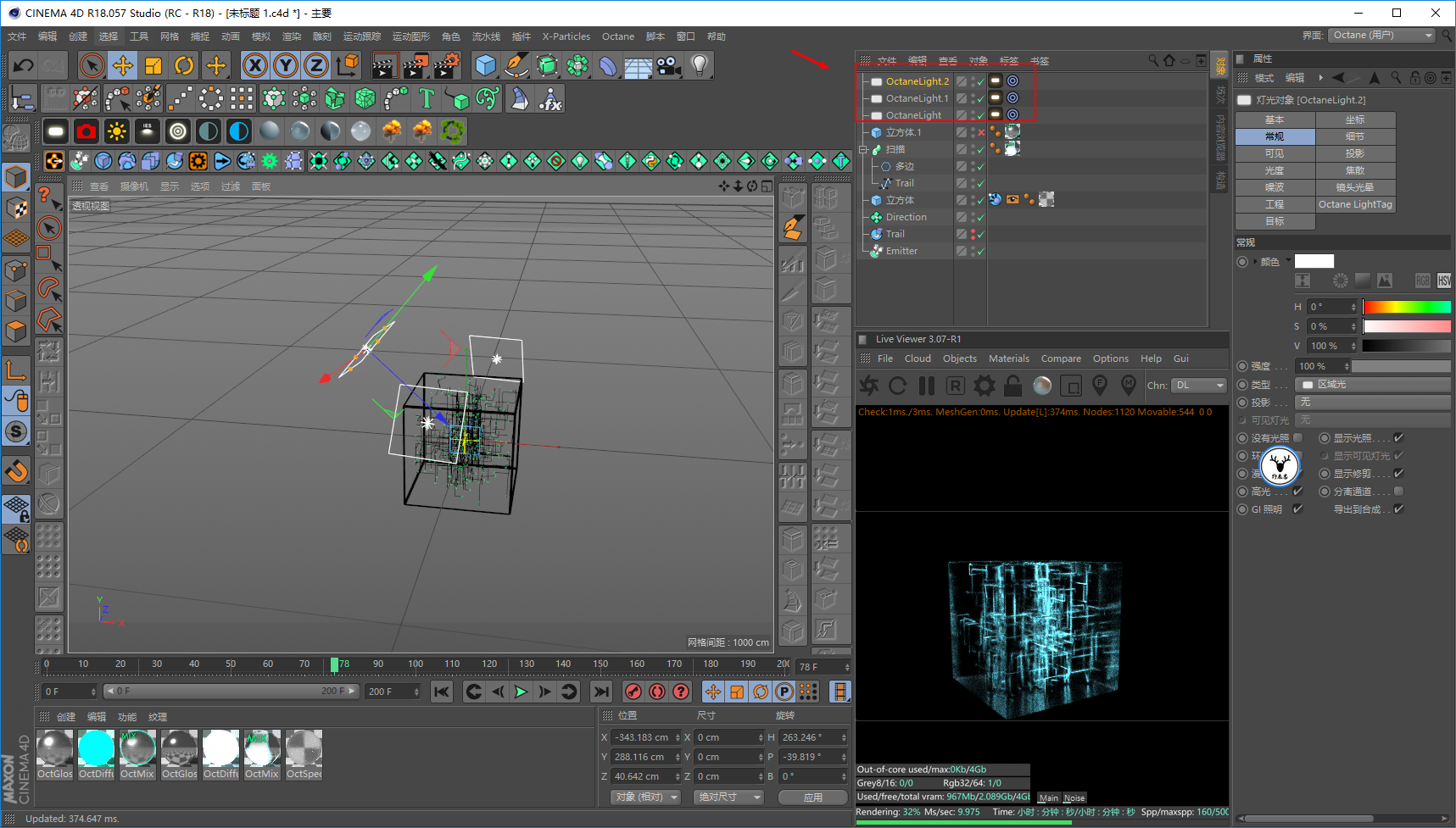
Task: Uncheck the GI 照明 checkbox
Action: (1297, 509)
